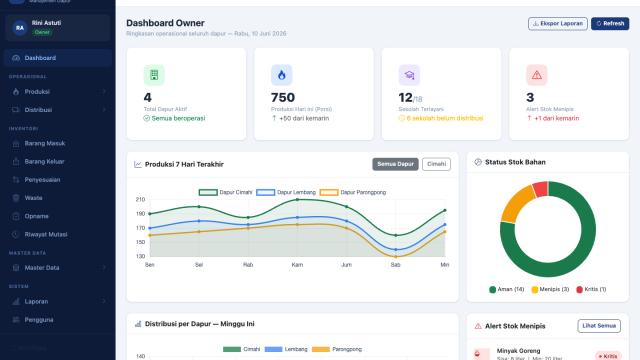Click the Status Stok Bahan header icon
Image resolution: width=640 pixels, height=360 pixels.
[478, 162]
